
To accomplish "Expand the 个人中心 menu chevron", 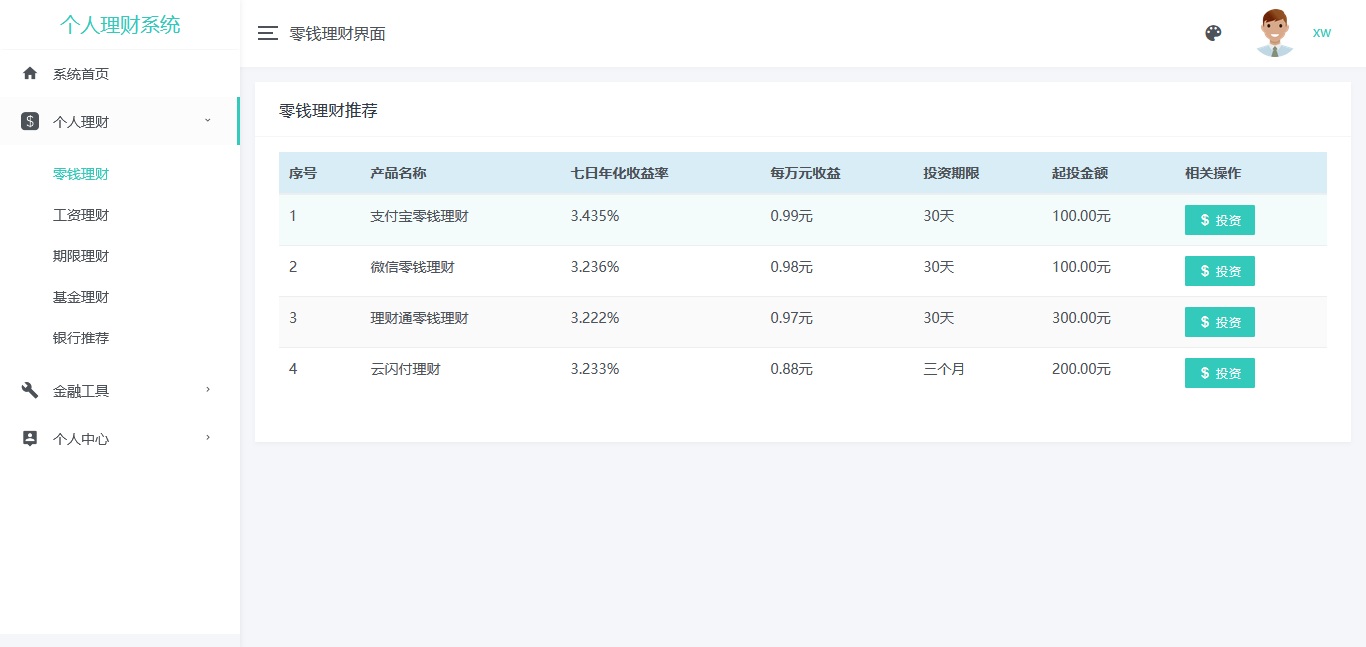I will [x=208, y=437].
